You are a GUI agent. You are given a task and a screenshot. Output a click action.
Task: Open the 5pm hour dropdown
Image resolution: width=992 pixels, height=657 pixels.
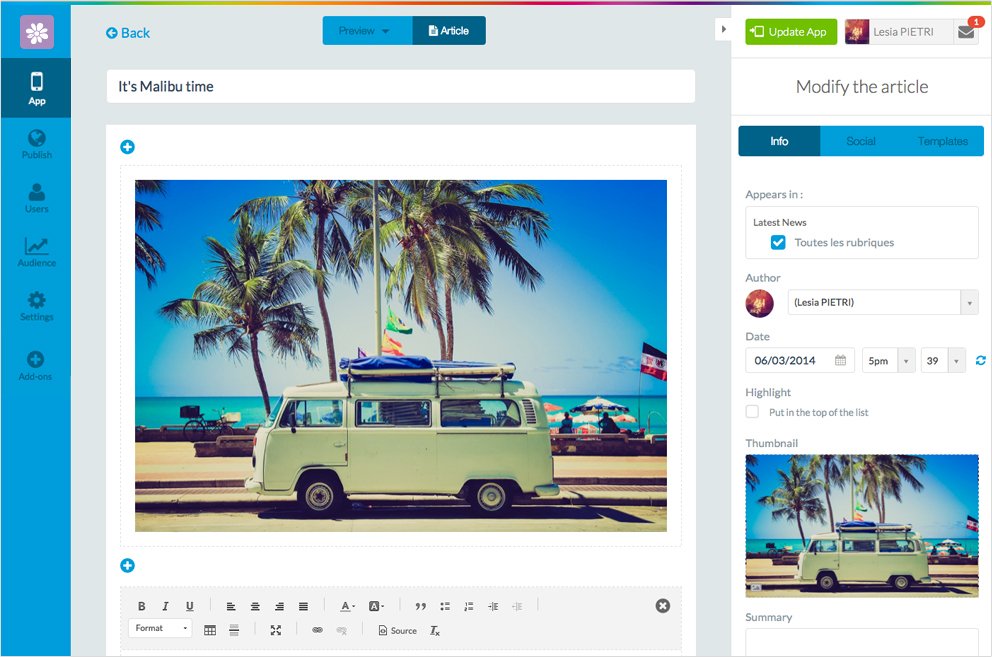[888, 361]
